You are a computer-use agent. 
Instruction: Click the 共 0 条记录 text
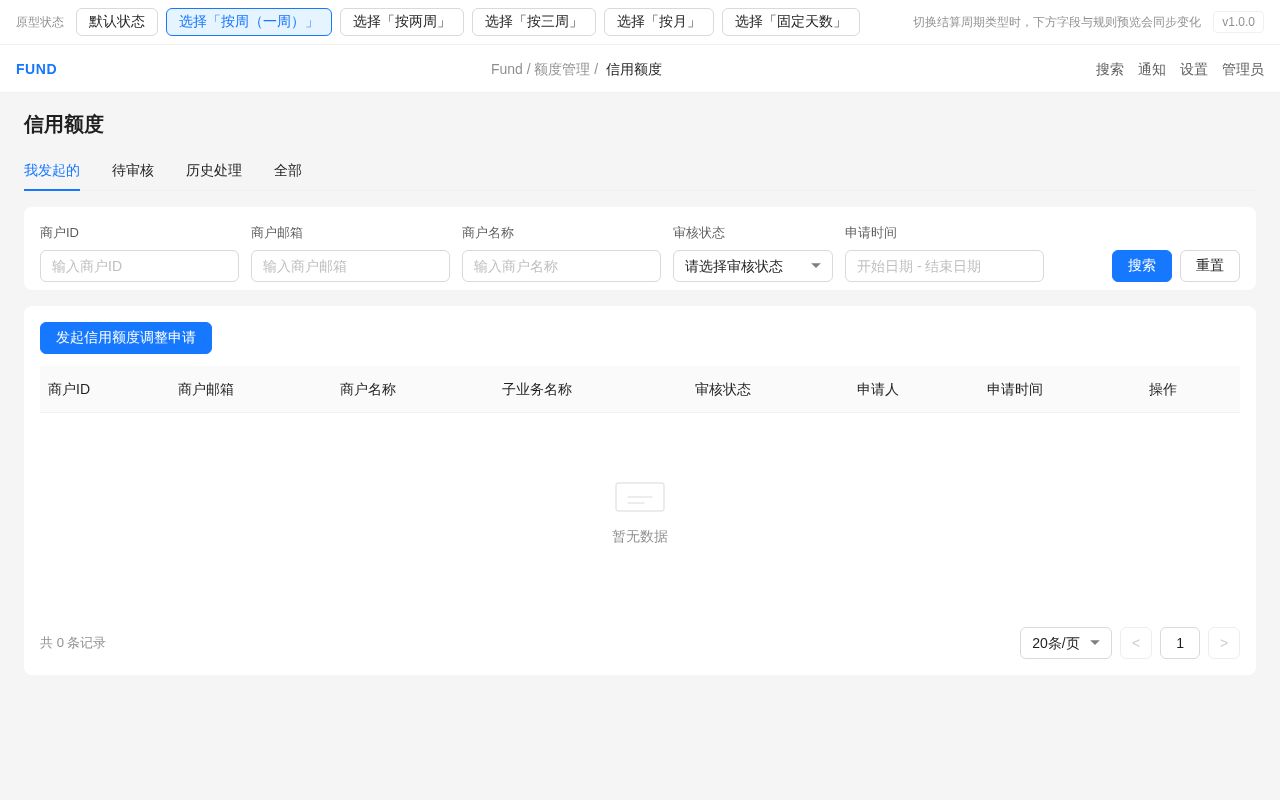click(x=73, y=643)
